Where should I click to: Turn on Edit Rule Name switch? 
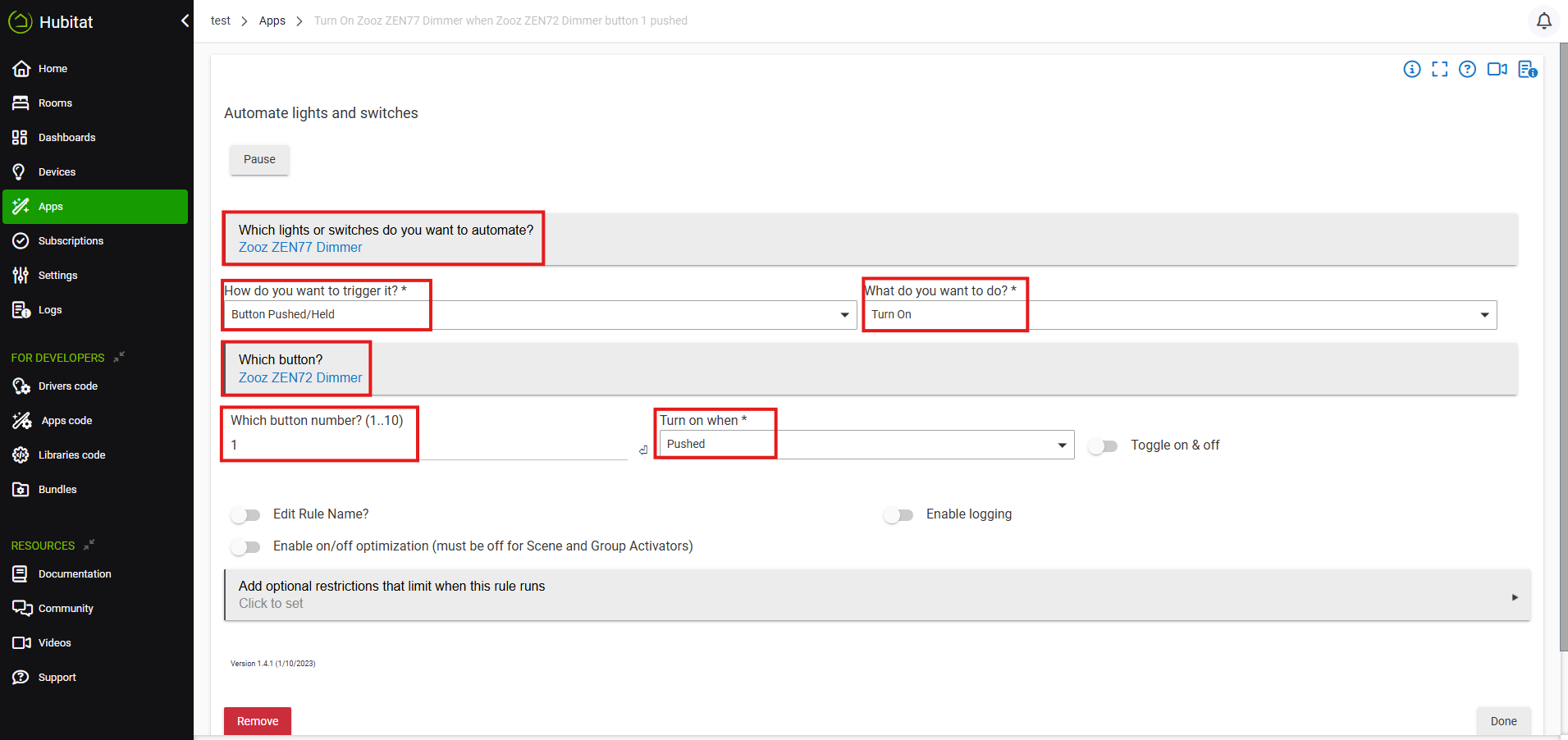(x=245, y=515)
